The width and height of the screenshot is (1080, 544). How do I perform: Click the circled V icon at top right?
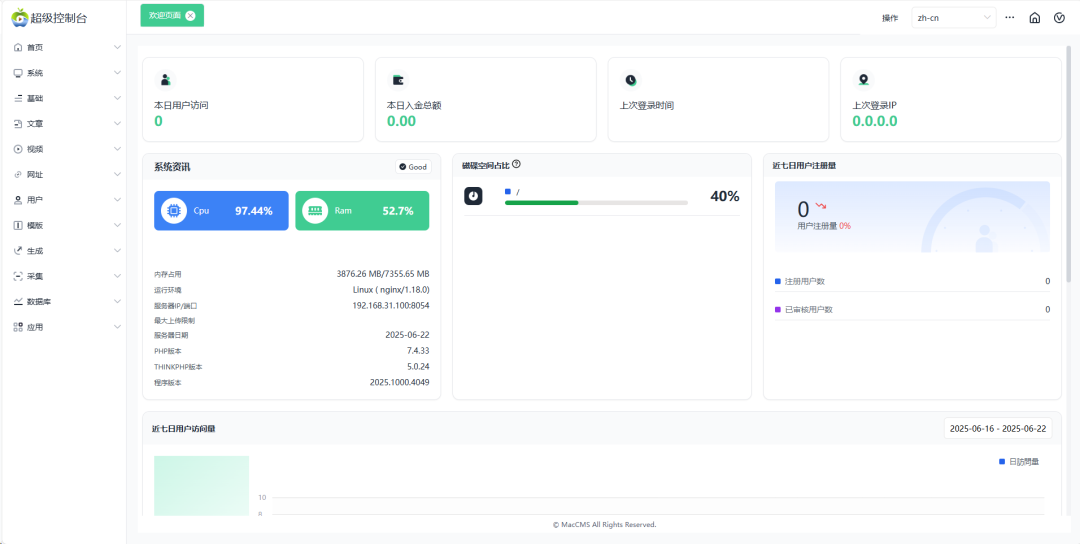pyautogui.click(x=1059, y=17)
